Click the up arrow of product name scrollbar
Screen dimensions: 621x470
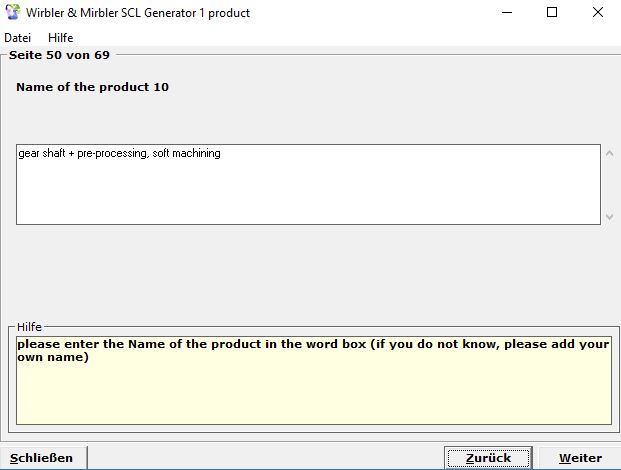point(609,153)
